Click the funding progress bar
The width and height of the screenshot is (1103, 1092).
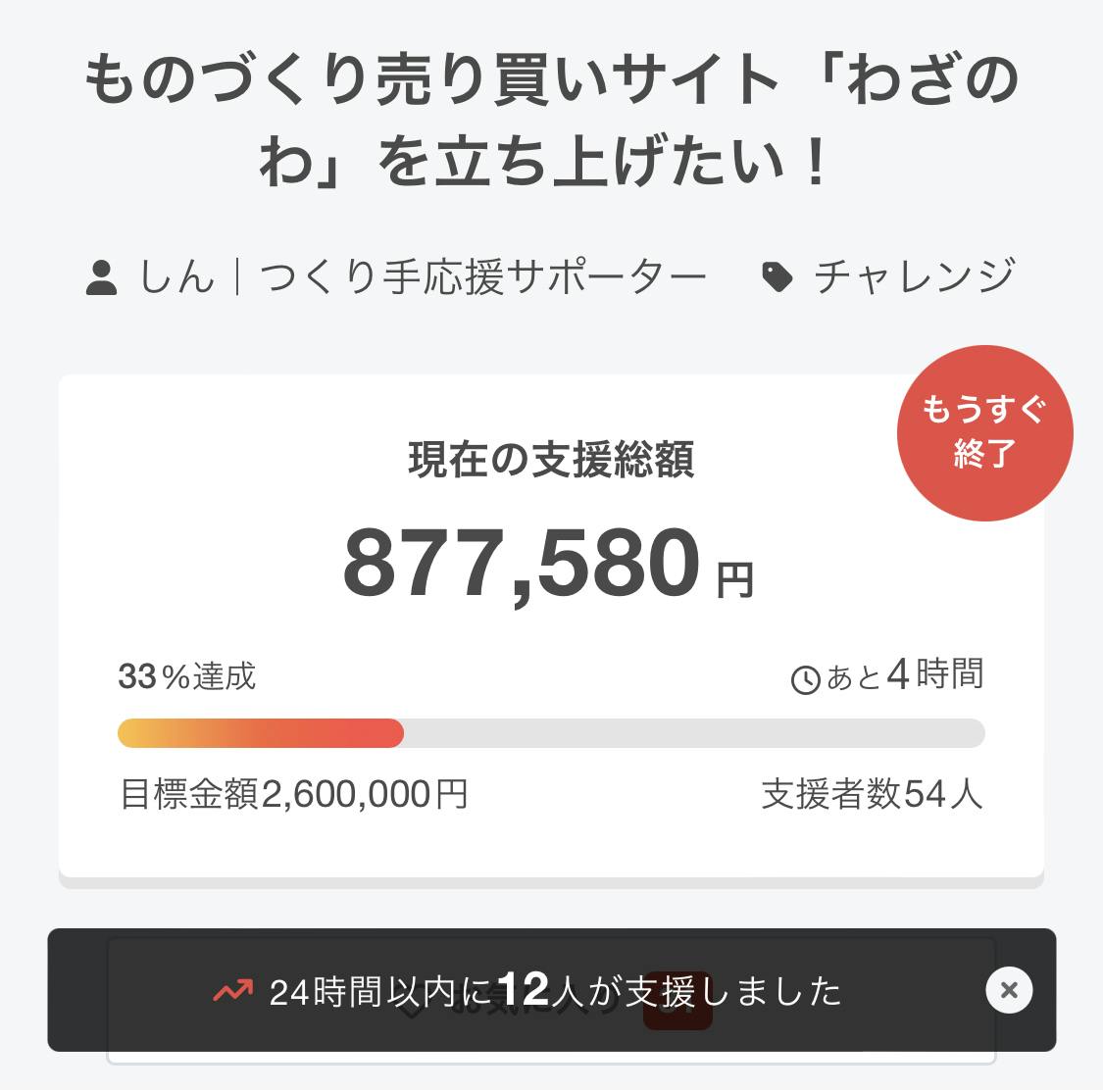551,733
